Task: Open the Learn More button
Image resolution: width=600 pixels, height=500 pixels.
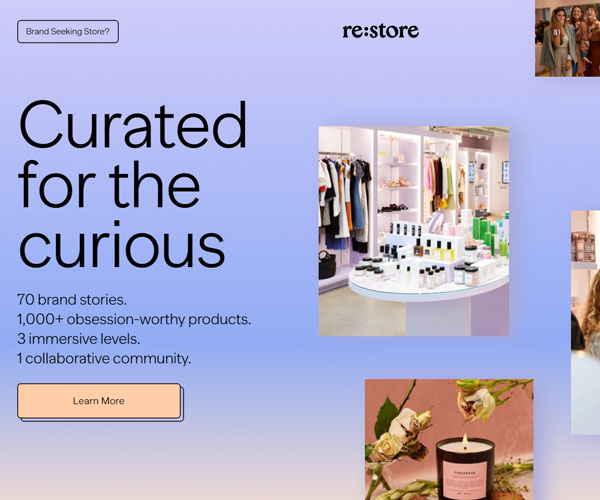Action: pos(99,401)
